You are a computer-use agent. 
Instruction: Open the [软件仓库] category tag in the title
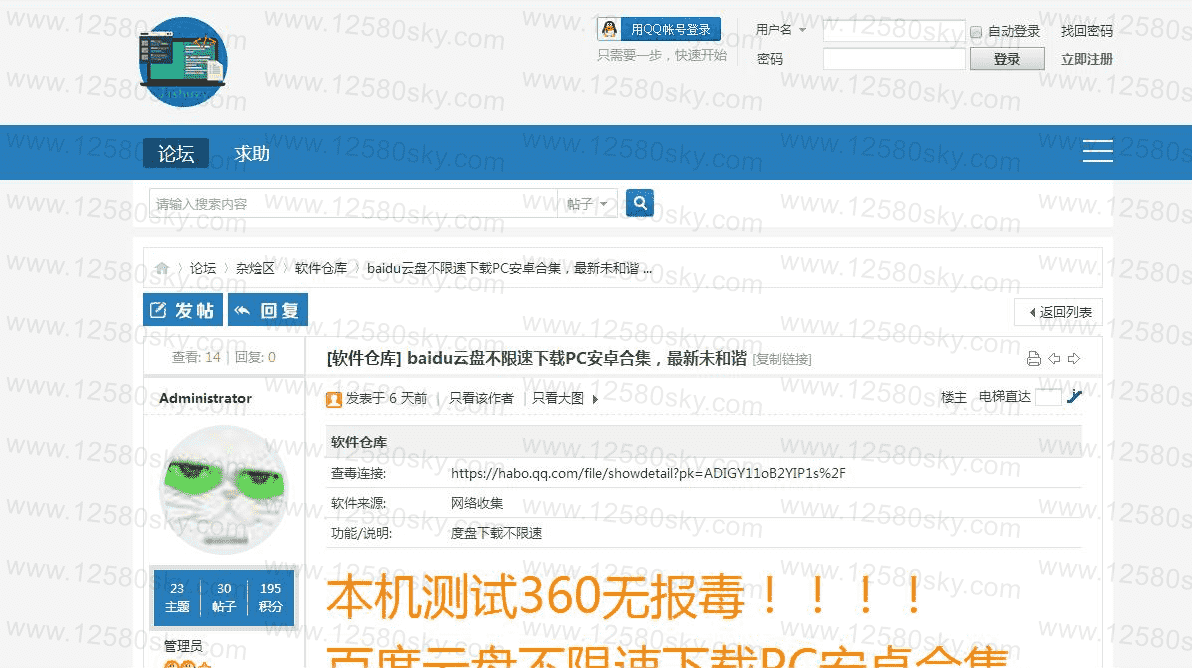[x=363, y=358]
